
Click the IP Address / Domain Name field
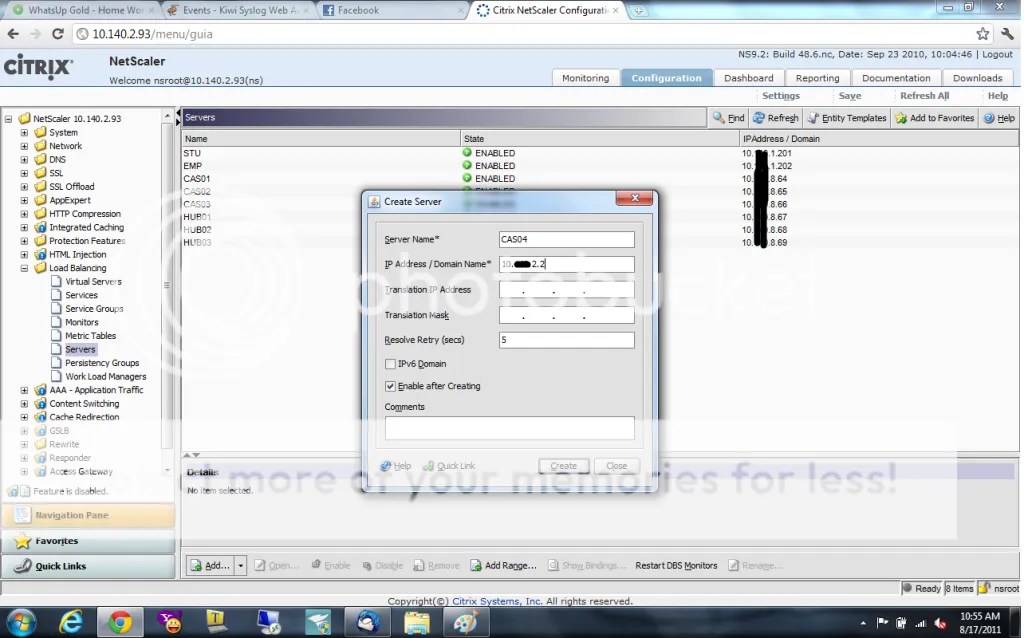tap(566, 263)
